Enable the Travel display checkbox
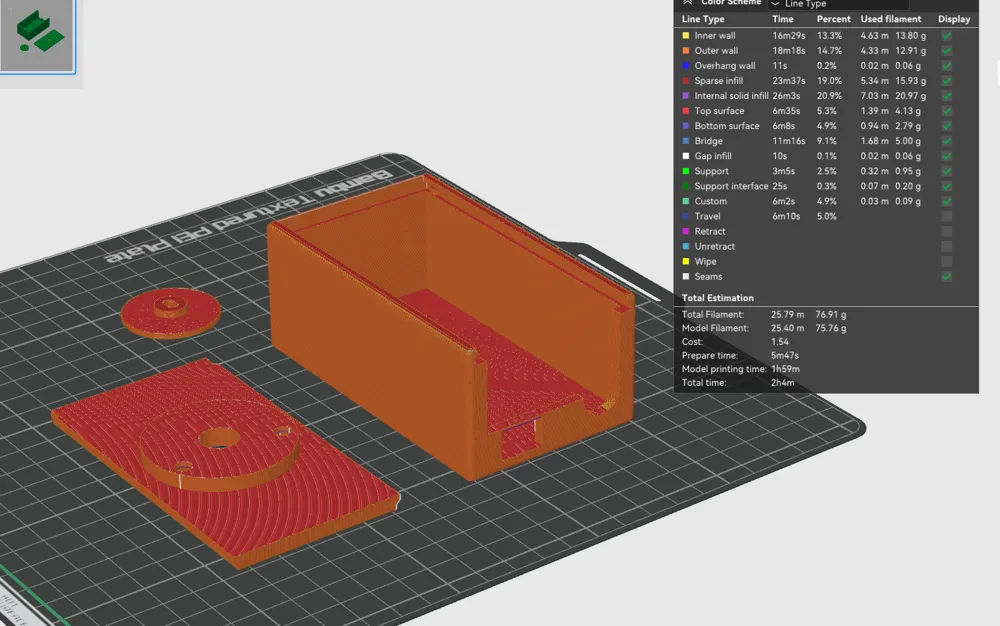This screenshot has height=626, width=1000. (x=946, y=216)
